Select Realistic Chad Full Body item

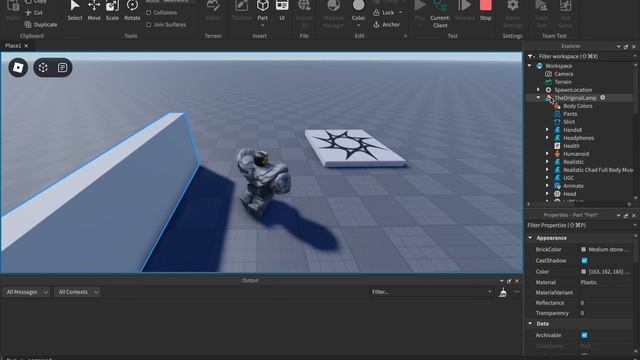(598, 170)
